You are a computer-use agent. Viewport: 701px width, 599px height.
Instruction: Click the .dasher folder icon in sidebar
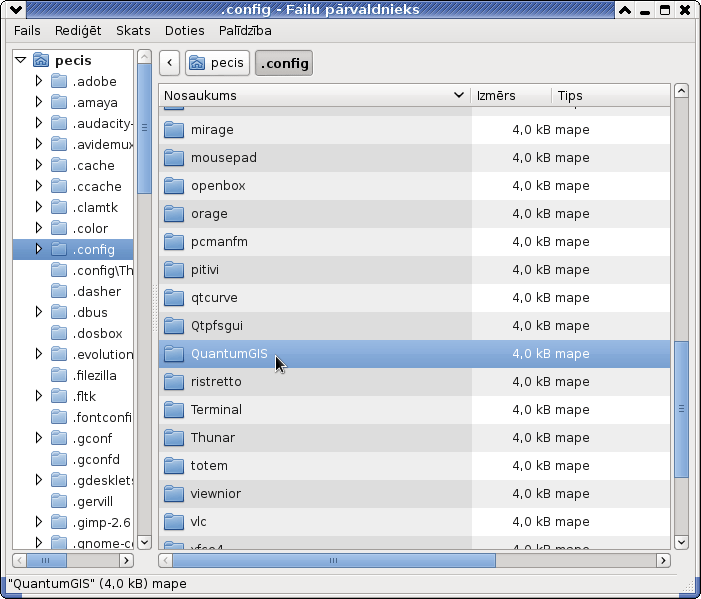coord(59,291)
